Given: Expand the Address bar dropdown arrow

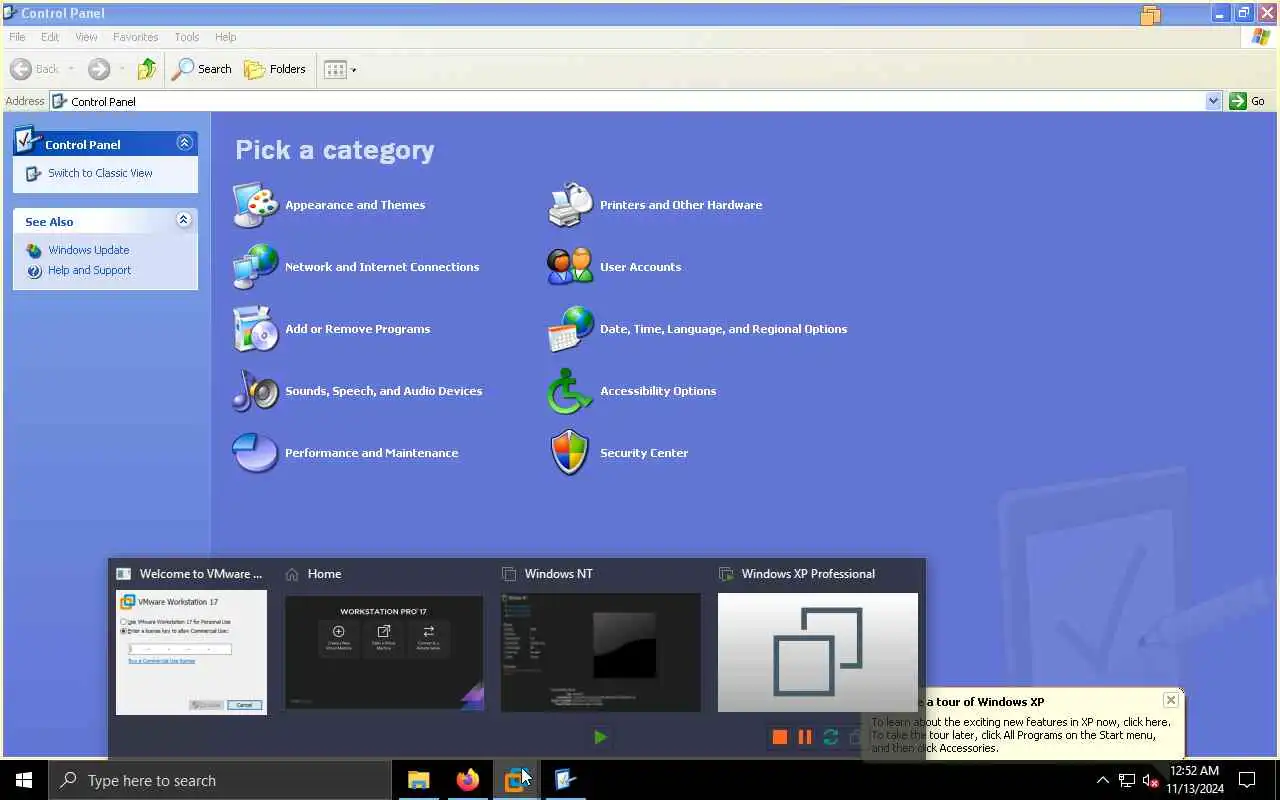Looking at the screenshot, I should click(1213, 101).
